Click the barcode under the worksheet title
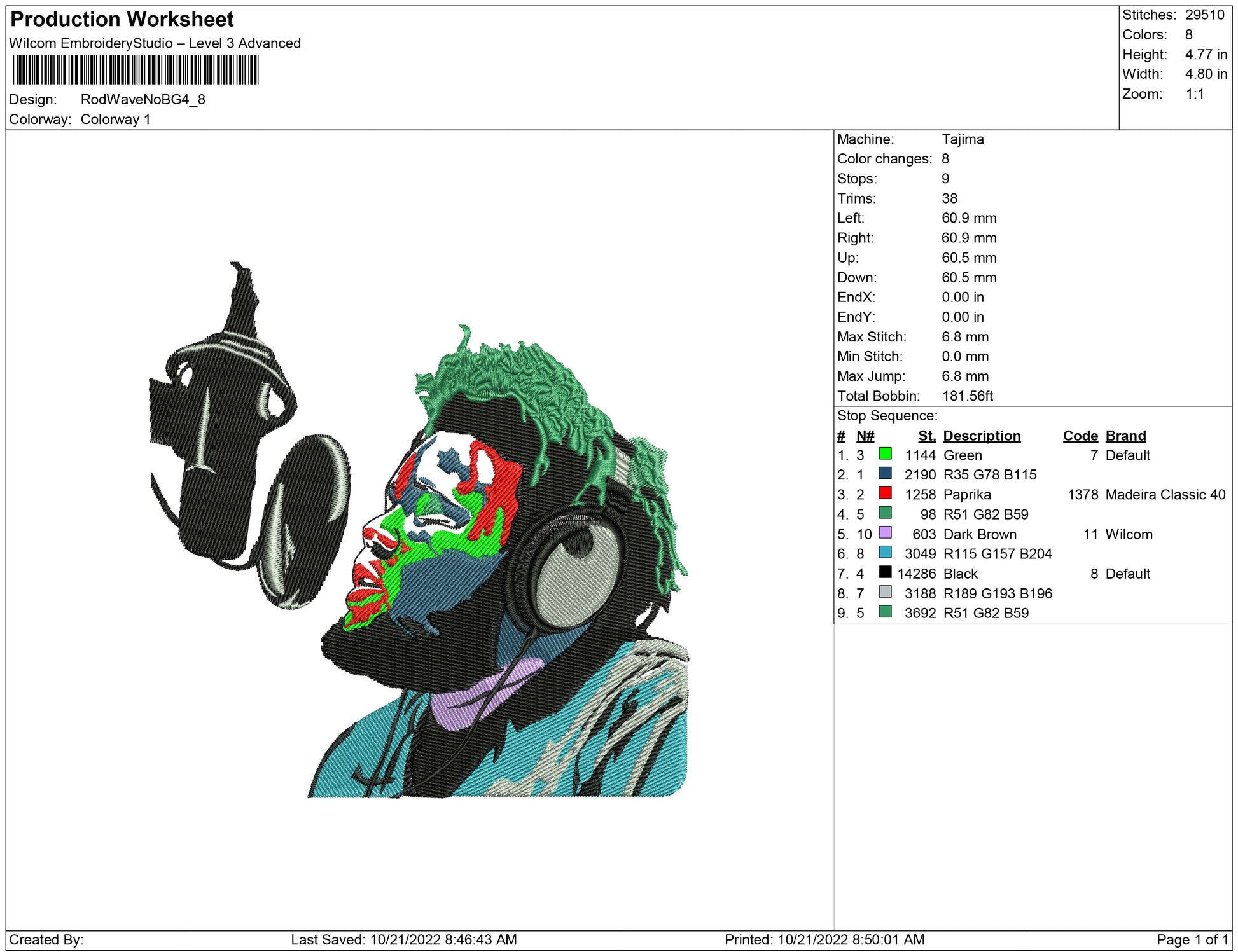The image size is (1238, 952). tap(136, 70)
